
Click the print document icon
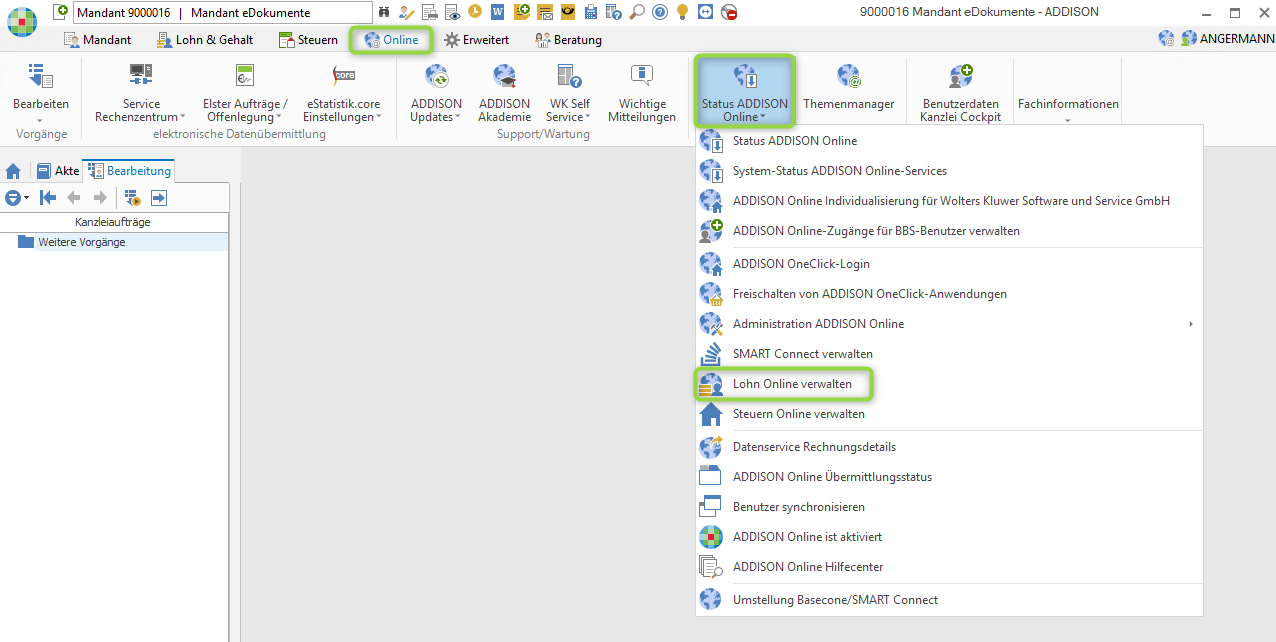(429, 12)
